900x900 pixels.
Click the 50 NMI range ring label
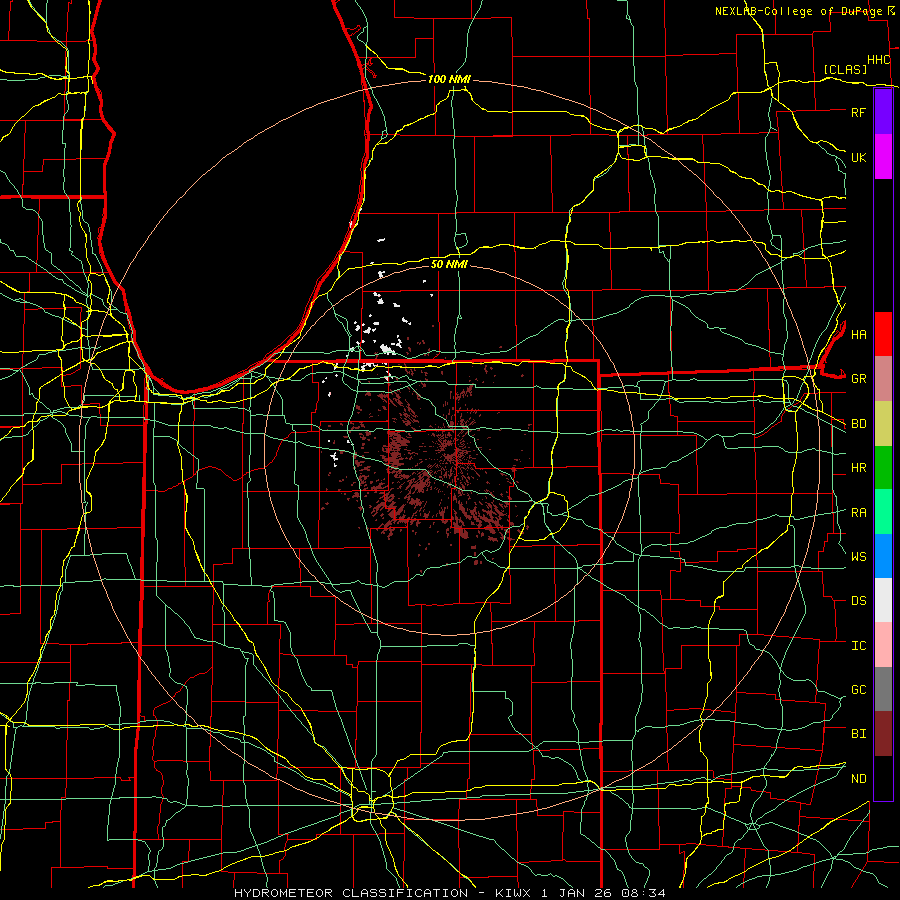(x=449, y=264)
